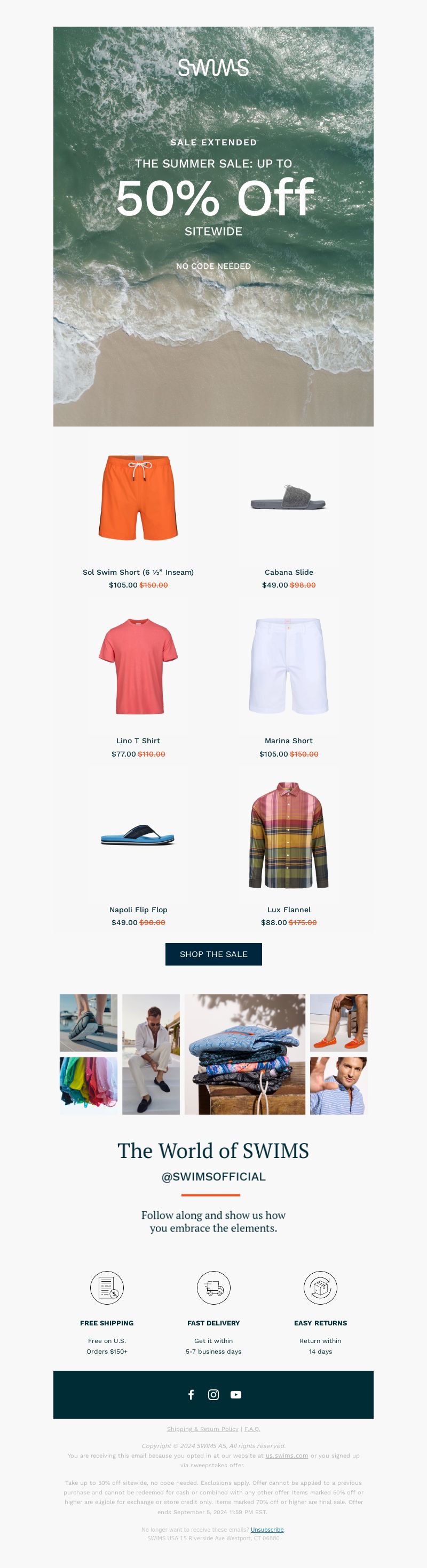This screenshot has height=1568, width=427.
Task: Click the Fast Delivery truck icon
Action: [x=213, y=1288]
